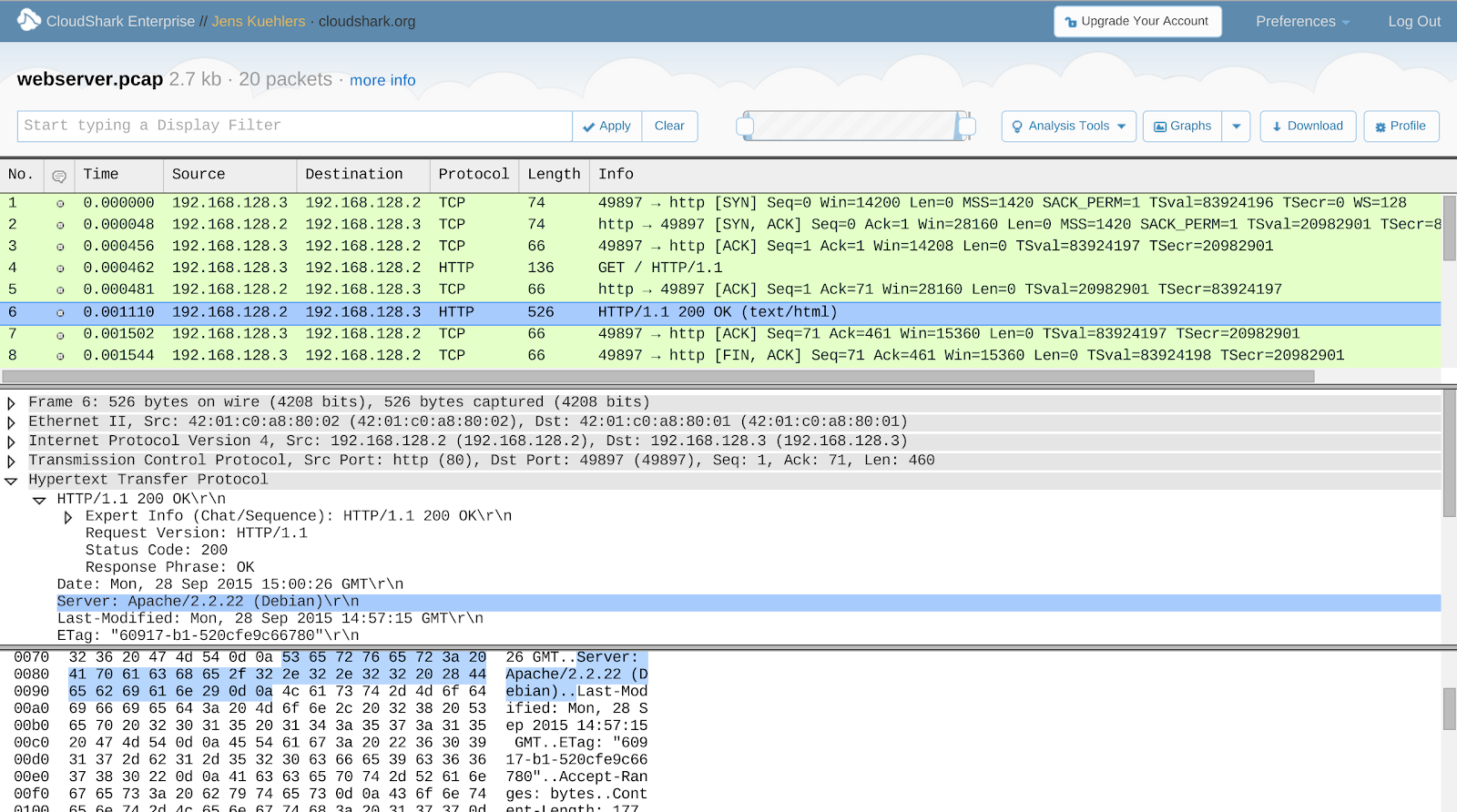Viewport: 1457px width, 812px height.
Task: Expand the Frame 6 details row
Action: click(11, 403)
